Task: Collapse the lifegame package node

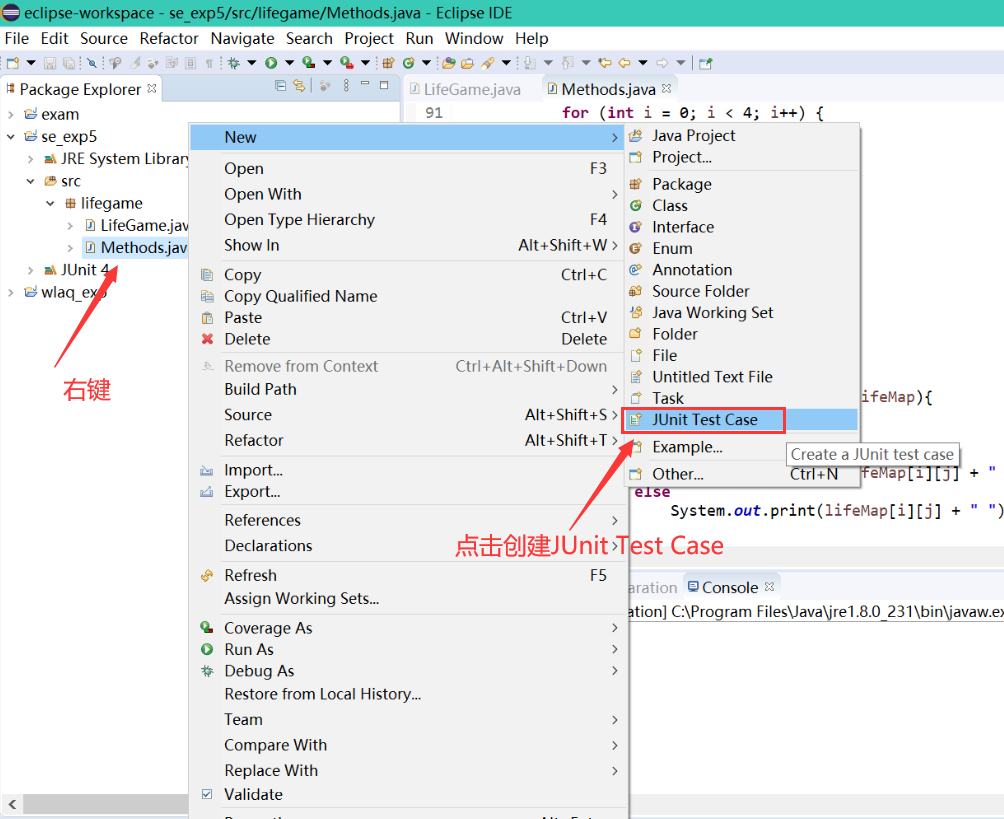Action: (50, 204)
